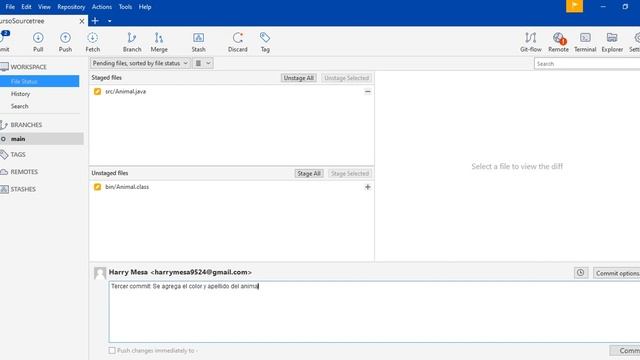The width and height of the screenshot is (640, 360).
Task: Open Remote with the alert badge
Action: [x=558, y=42]
